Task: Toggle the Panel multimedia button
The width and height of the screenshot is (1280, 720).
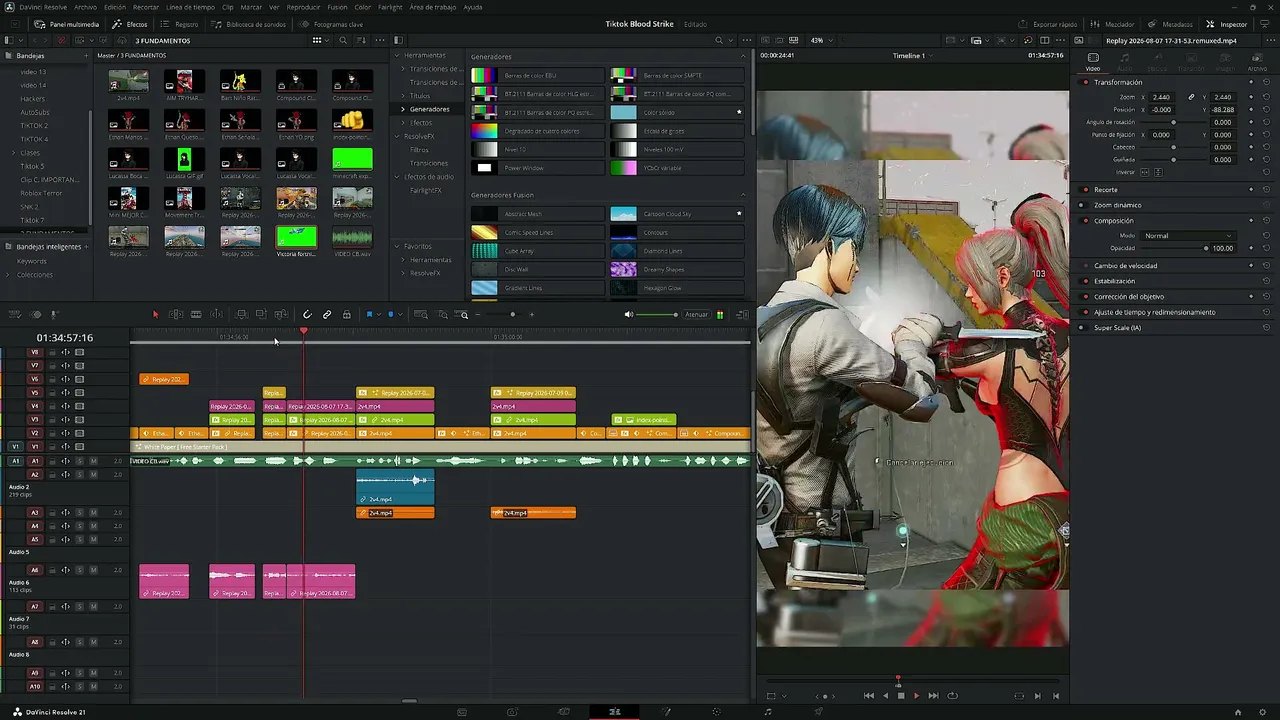Action: point(67,24)
